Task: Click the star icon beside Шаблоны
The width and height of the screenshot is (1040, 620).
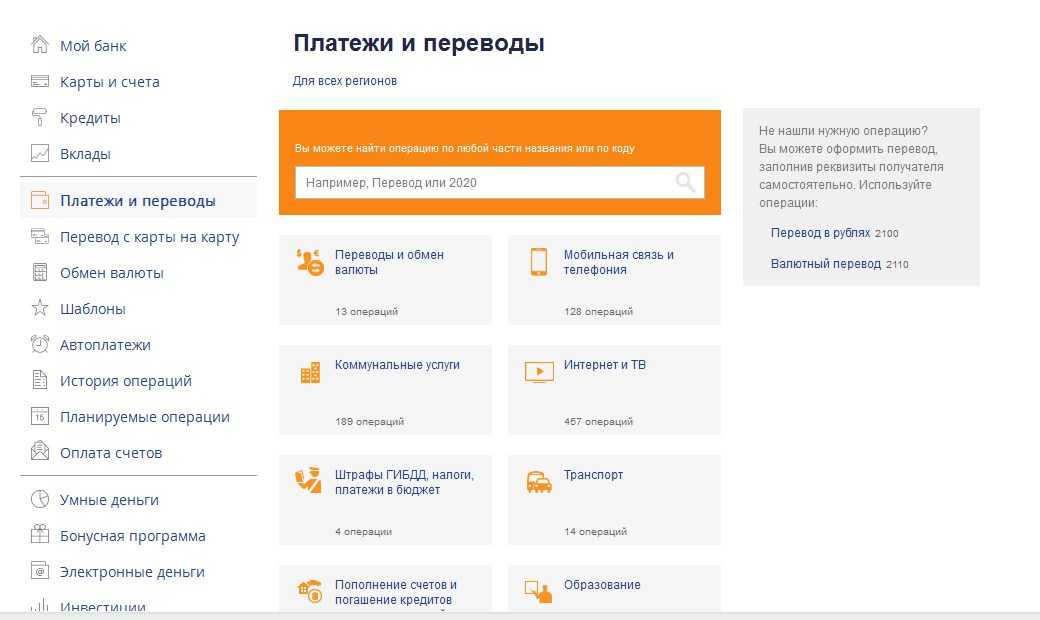Action: tap(40, 308)
